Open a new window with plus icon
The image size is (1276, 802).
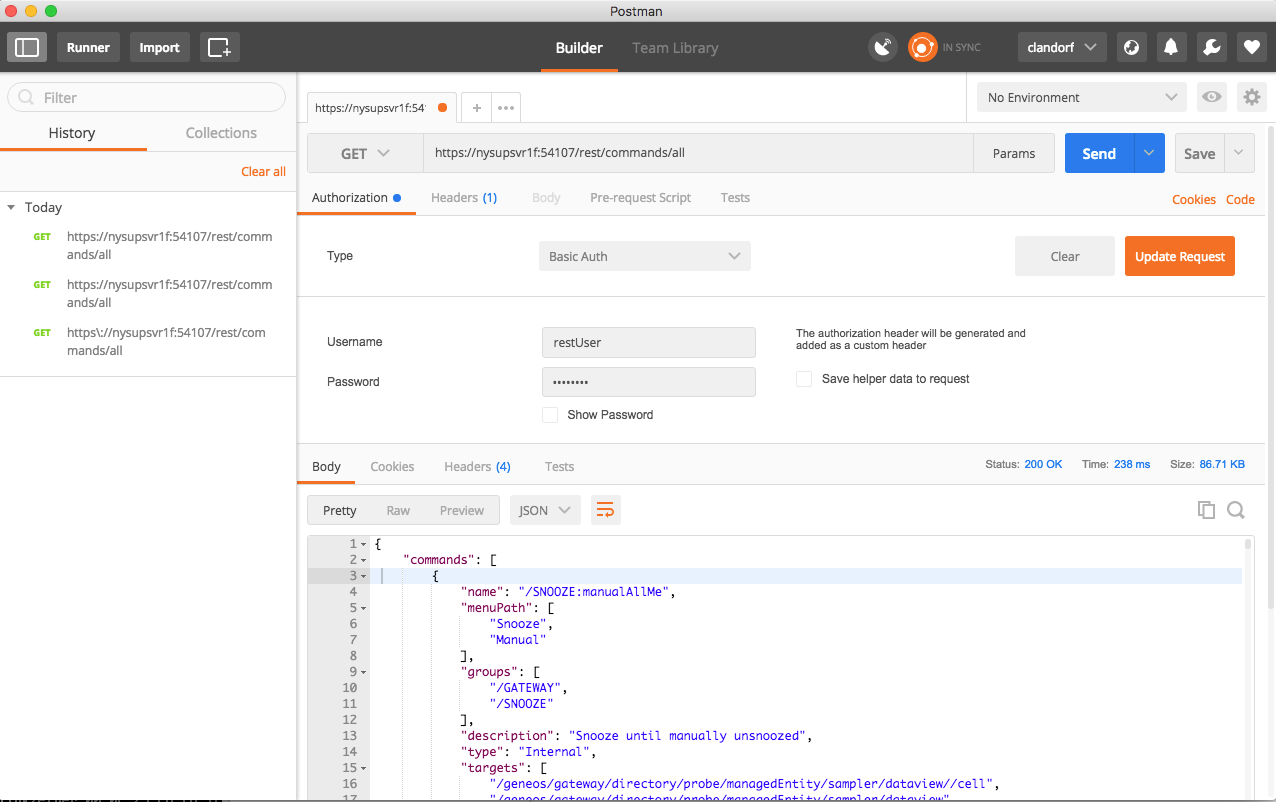coord(220,47)
